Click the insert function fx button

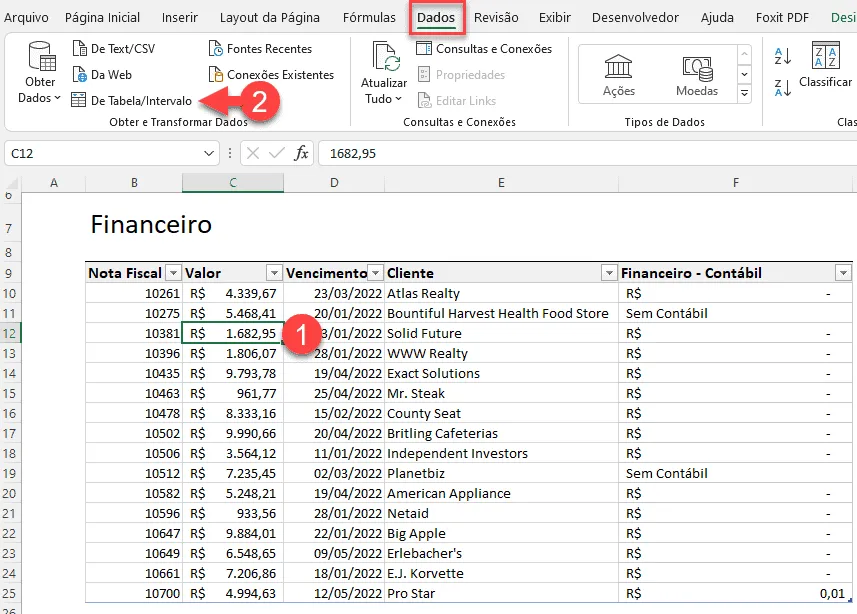tap(301, 153)
